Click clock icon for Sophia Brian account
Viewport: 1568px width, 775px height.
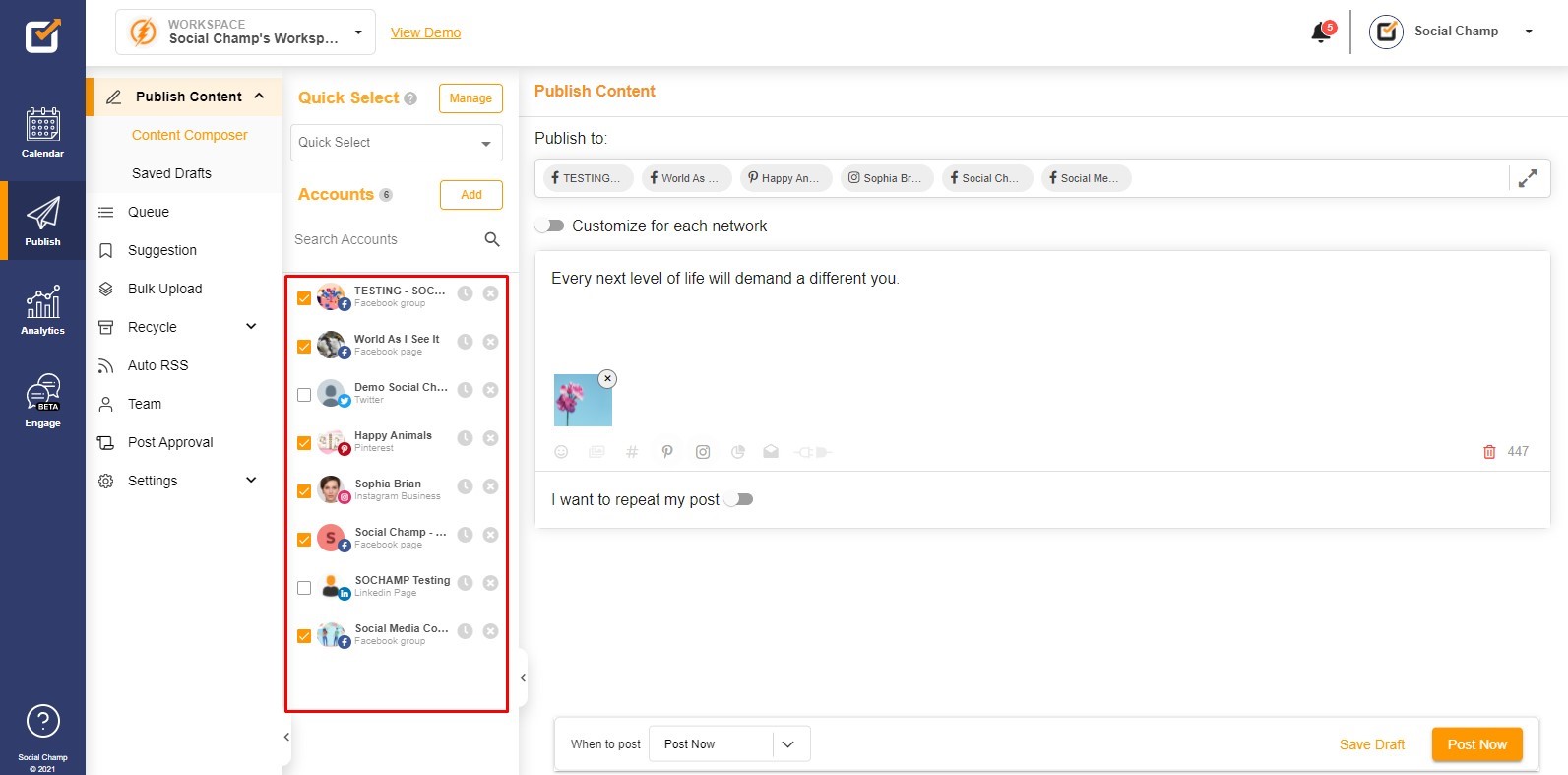coord(465,486)
